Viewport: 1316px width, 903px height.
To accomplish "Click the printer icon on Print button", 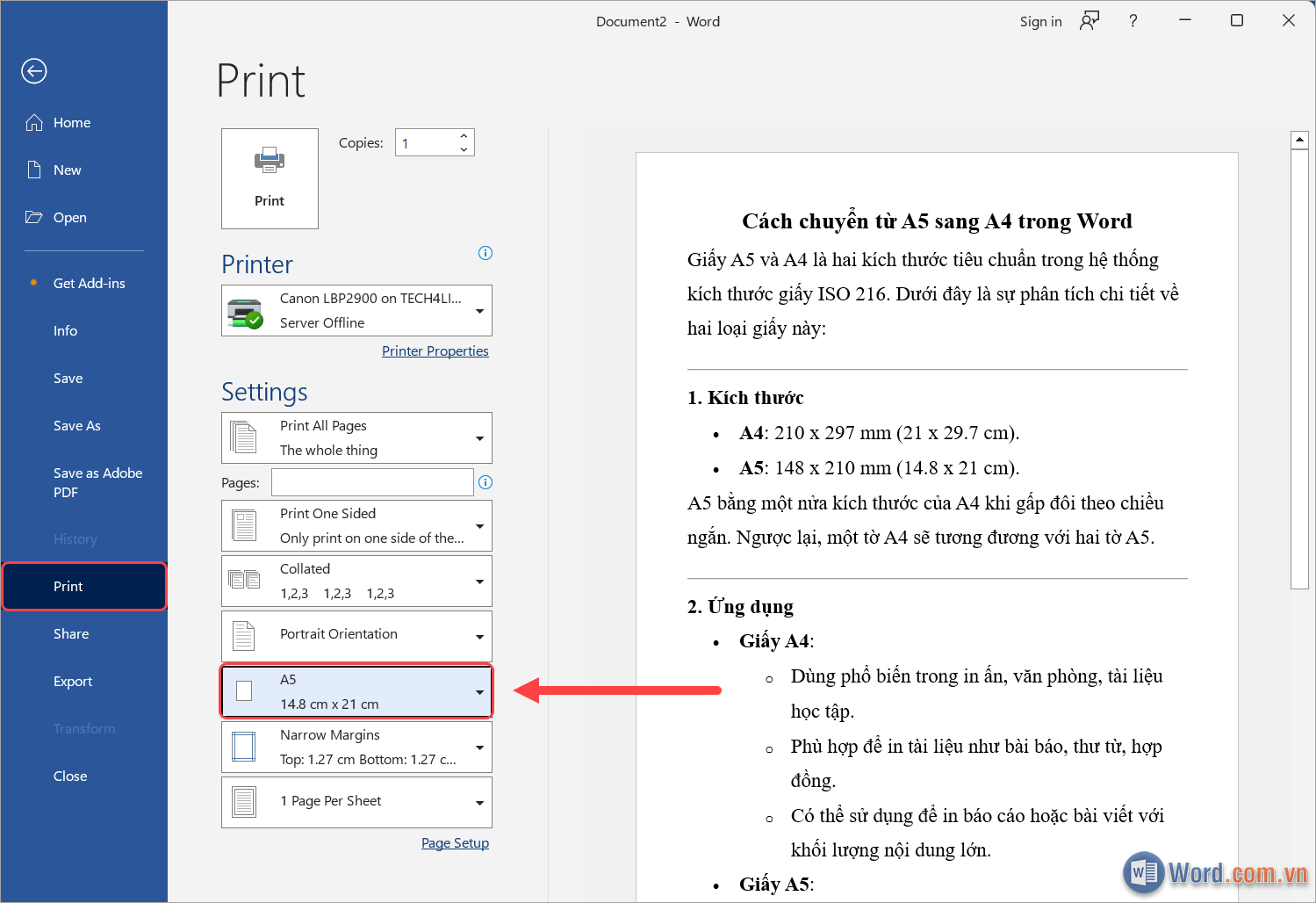I will [x=270, y=161].
